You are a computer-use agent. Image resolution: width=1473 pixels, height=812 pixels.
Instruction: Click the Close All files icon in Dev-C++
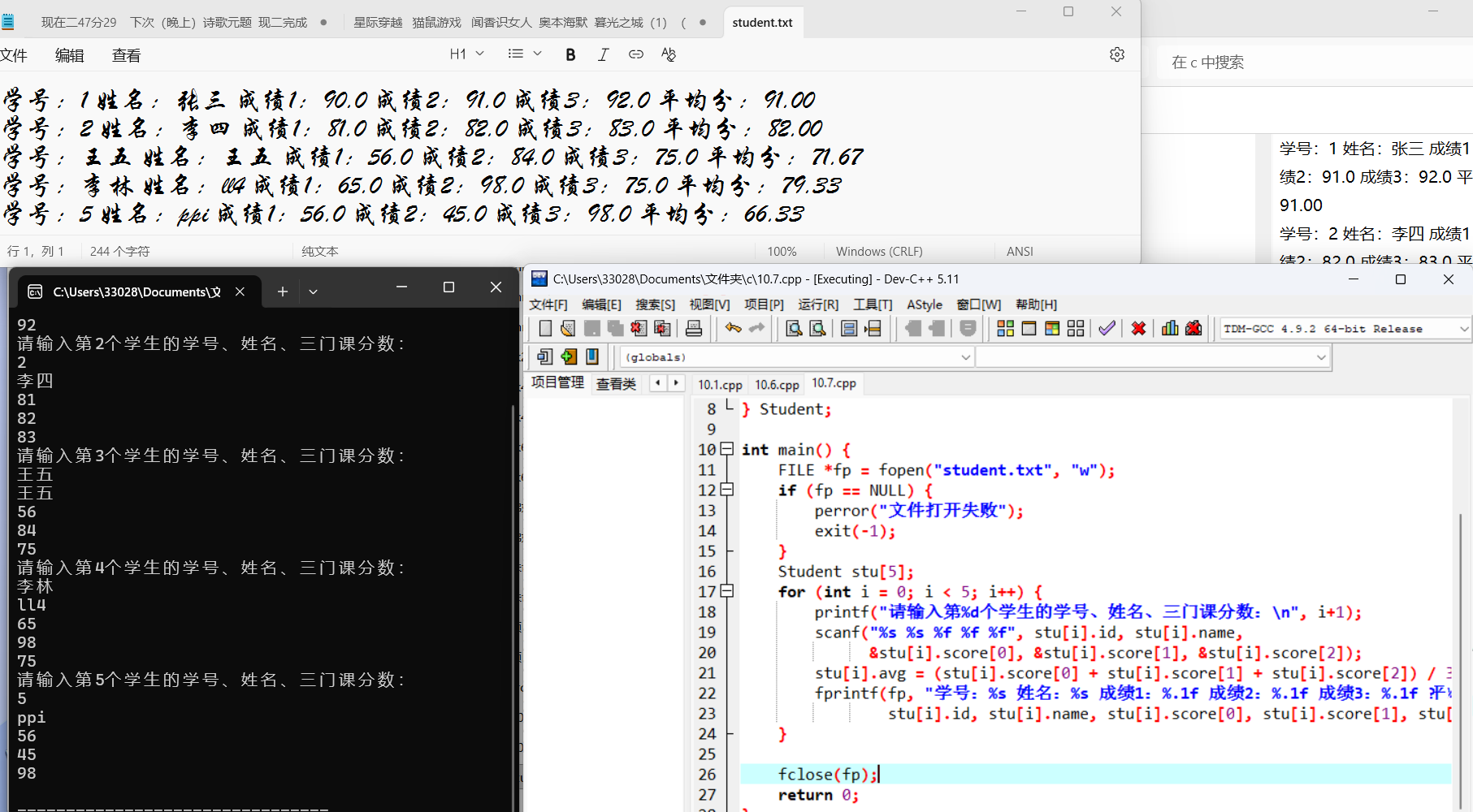coord(663,328)
